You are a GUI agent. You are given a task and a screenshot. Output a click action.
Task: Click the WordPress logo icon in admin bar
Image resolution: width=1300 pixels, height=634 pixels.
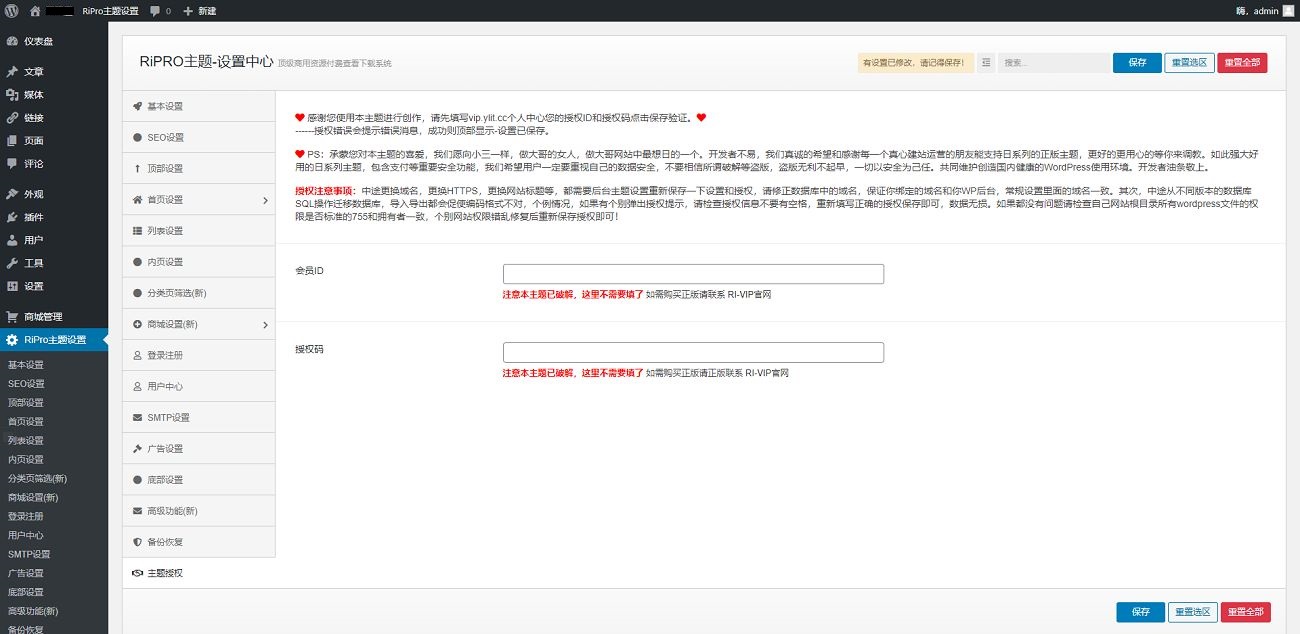pyautogui.click(x=11, y=10)
